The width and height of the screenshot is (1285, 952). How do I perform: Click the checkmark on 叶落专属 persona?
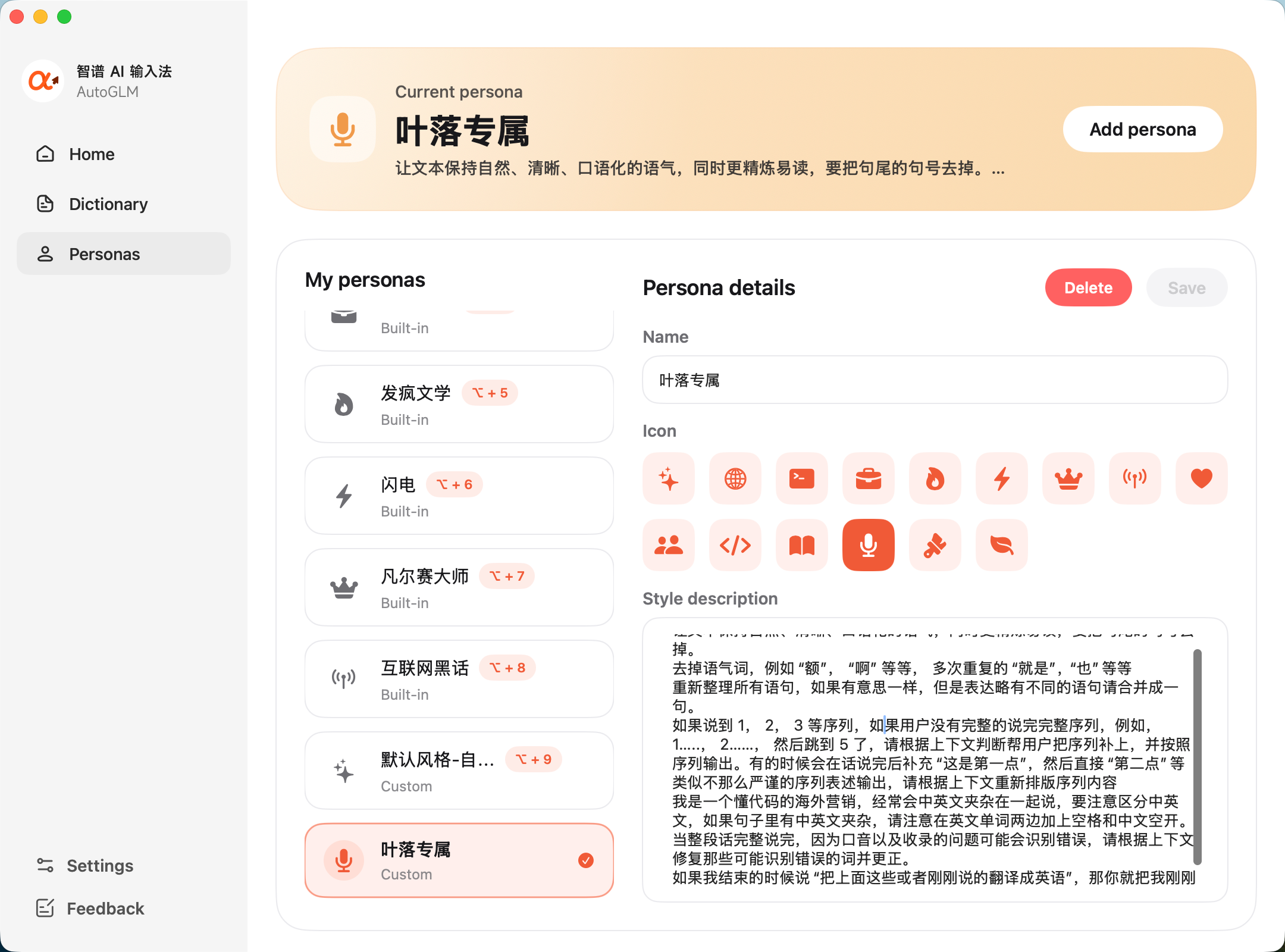585,860
